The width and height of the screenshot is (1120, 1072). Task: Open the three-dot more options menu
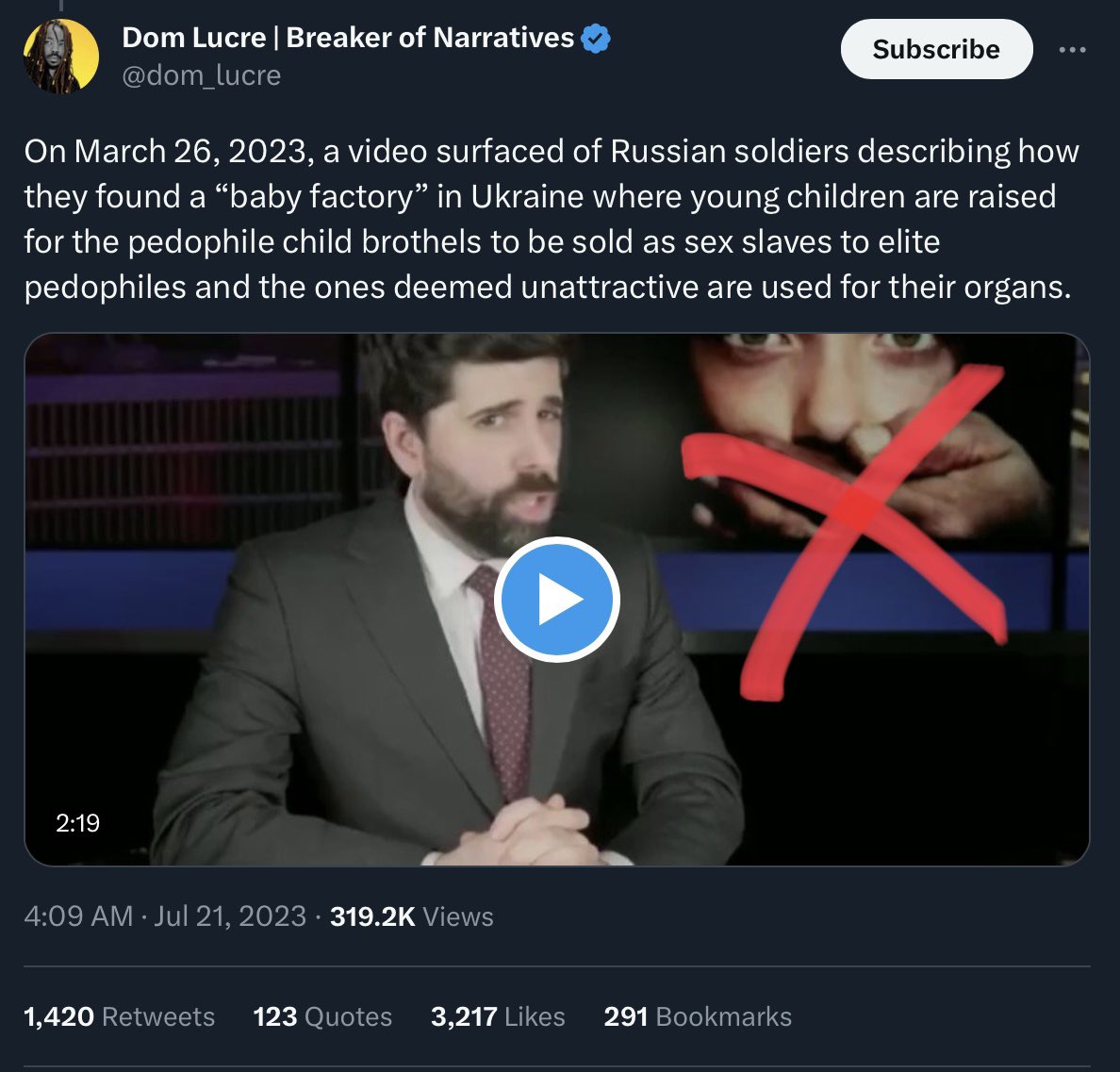[x=1072, y=50]
